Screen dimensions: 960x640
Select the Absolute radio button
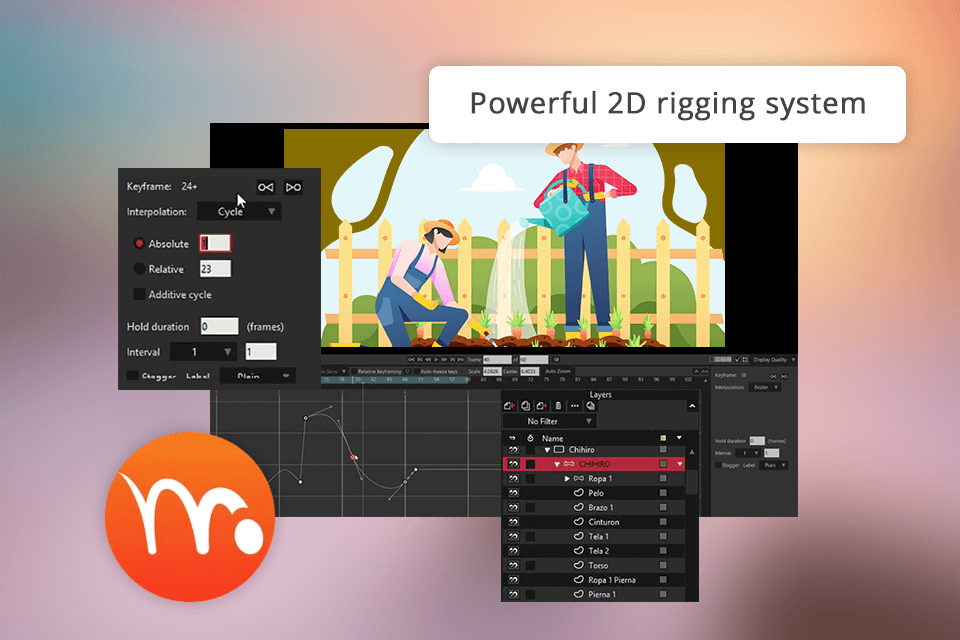point(139,243)
